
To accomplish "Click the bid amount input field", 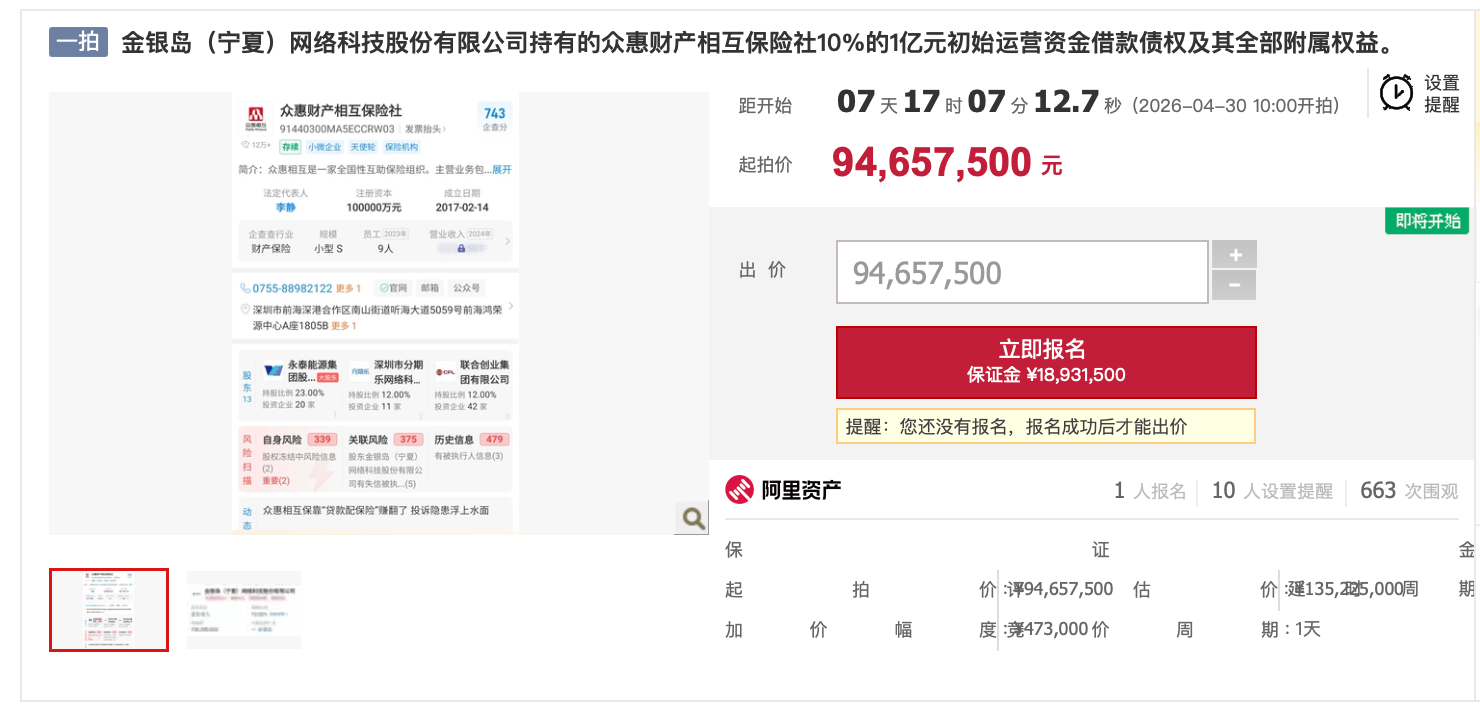I will pos(1021,270).
